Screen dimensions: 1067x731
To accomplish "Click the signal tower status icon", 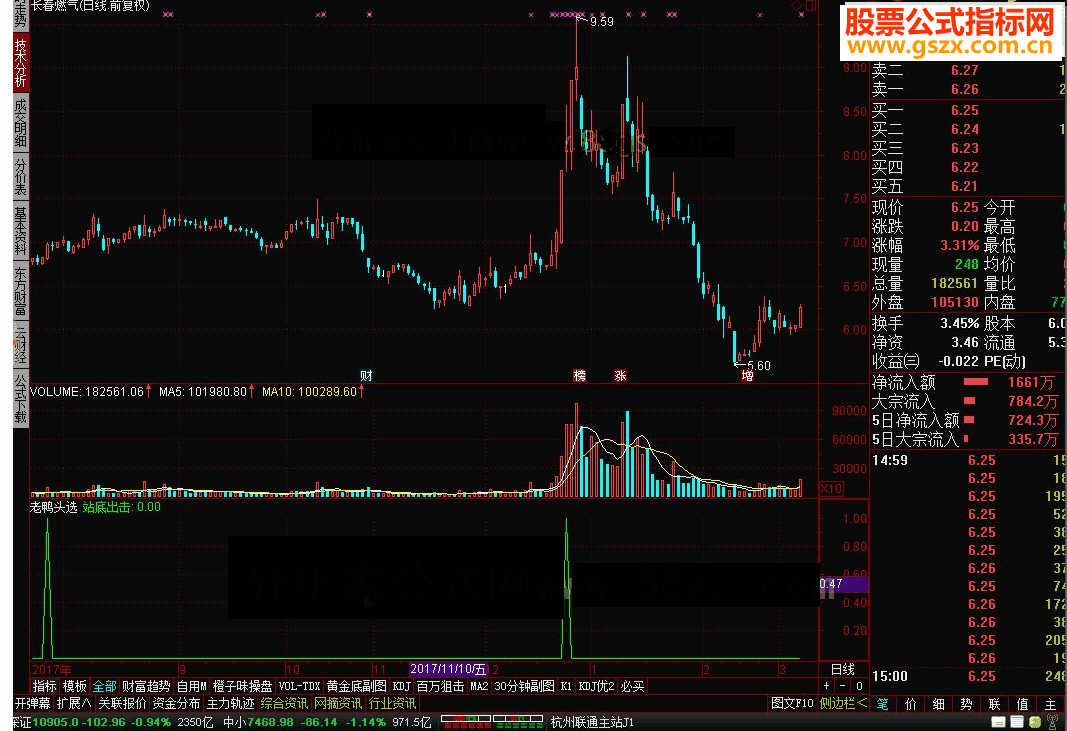I will [x=1053, y=722].
